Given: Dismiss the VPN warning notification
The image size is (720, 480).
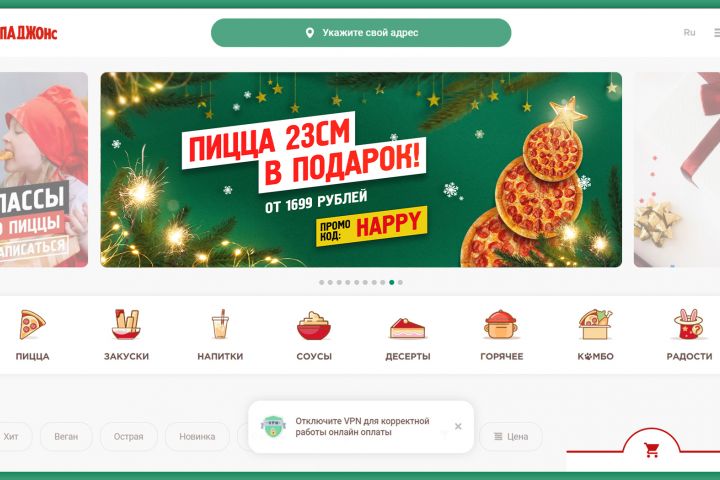Looking at the screenshot, I should coord(458,426).
